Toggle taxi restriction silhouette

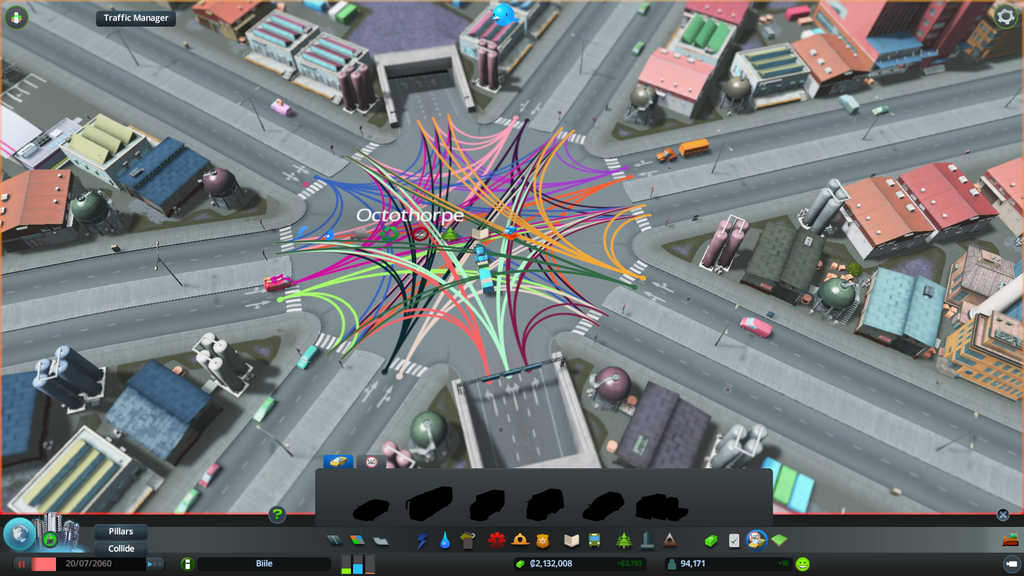[x=603, y=507]
